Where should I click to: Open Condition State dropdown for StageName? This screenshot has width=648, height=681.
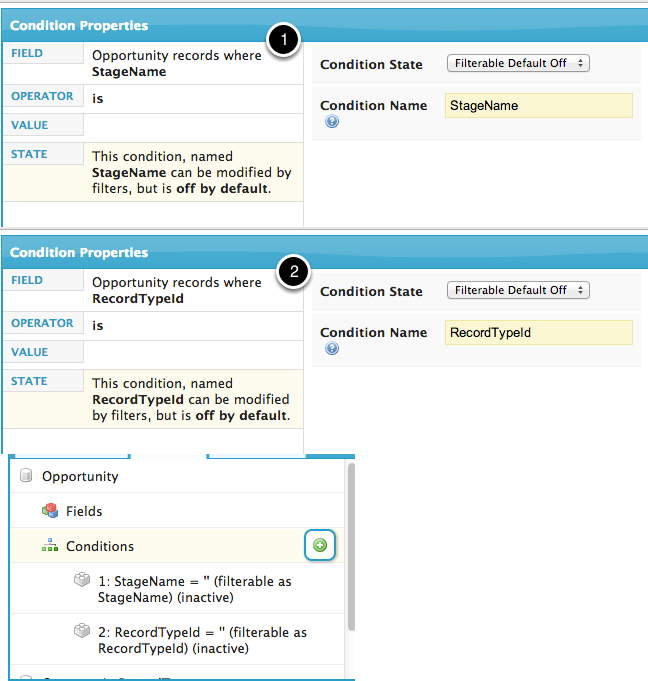pyautogui.click(x=517, y=63)
